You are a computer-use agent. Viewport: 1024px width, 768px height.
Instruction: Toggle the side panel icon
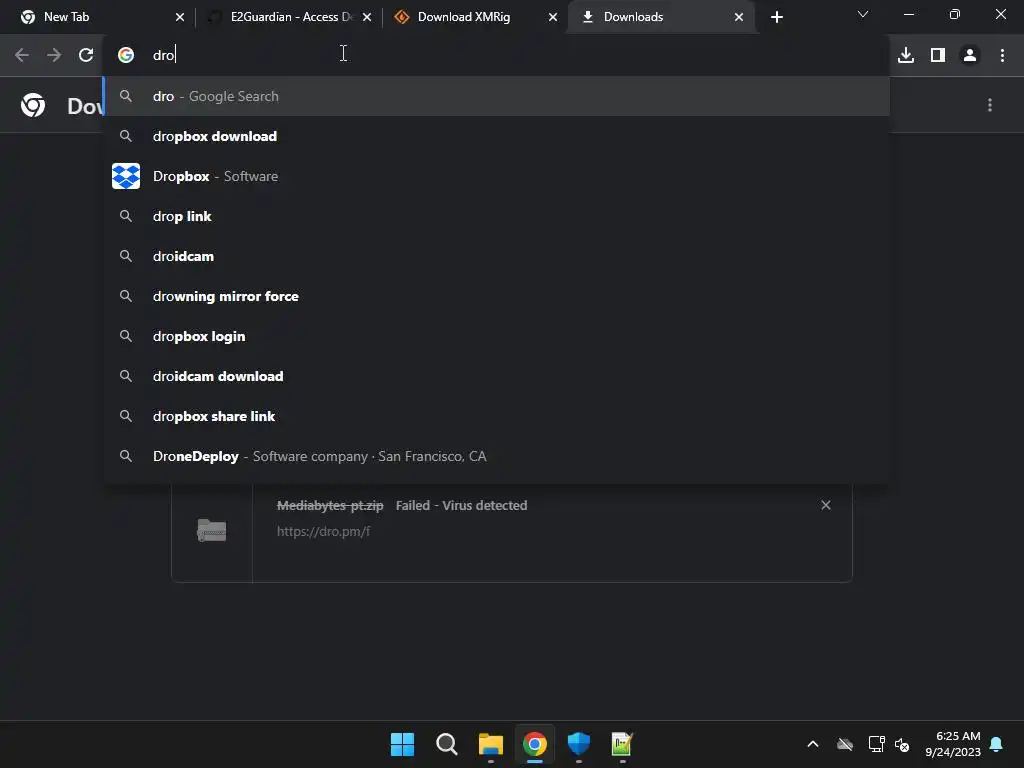tap(938, 55)
